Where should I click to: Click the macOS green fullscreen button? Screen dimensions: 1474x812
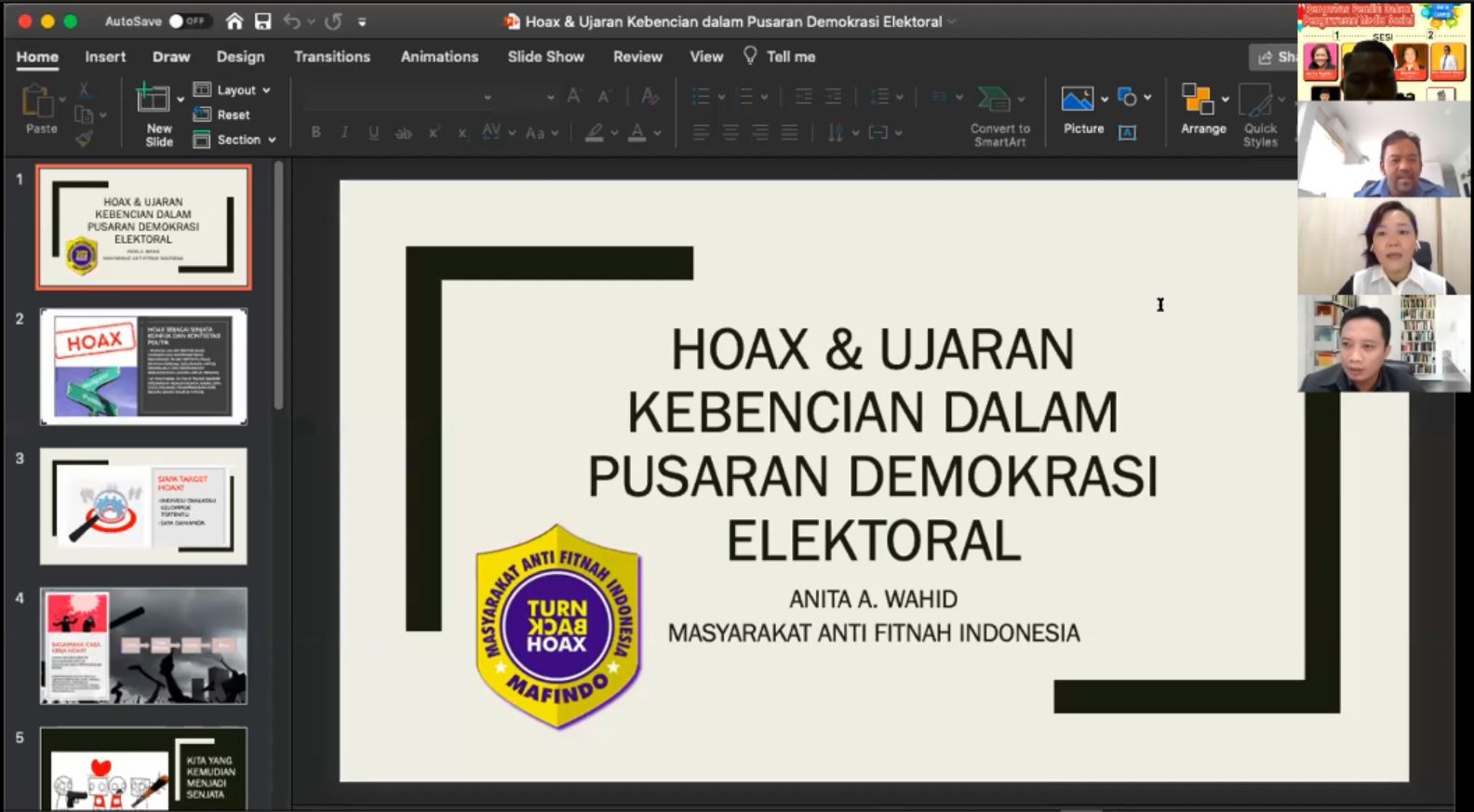coord(70,21)
